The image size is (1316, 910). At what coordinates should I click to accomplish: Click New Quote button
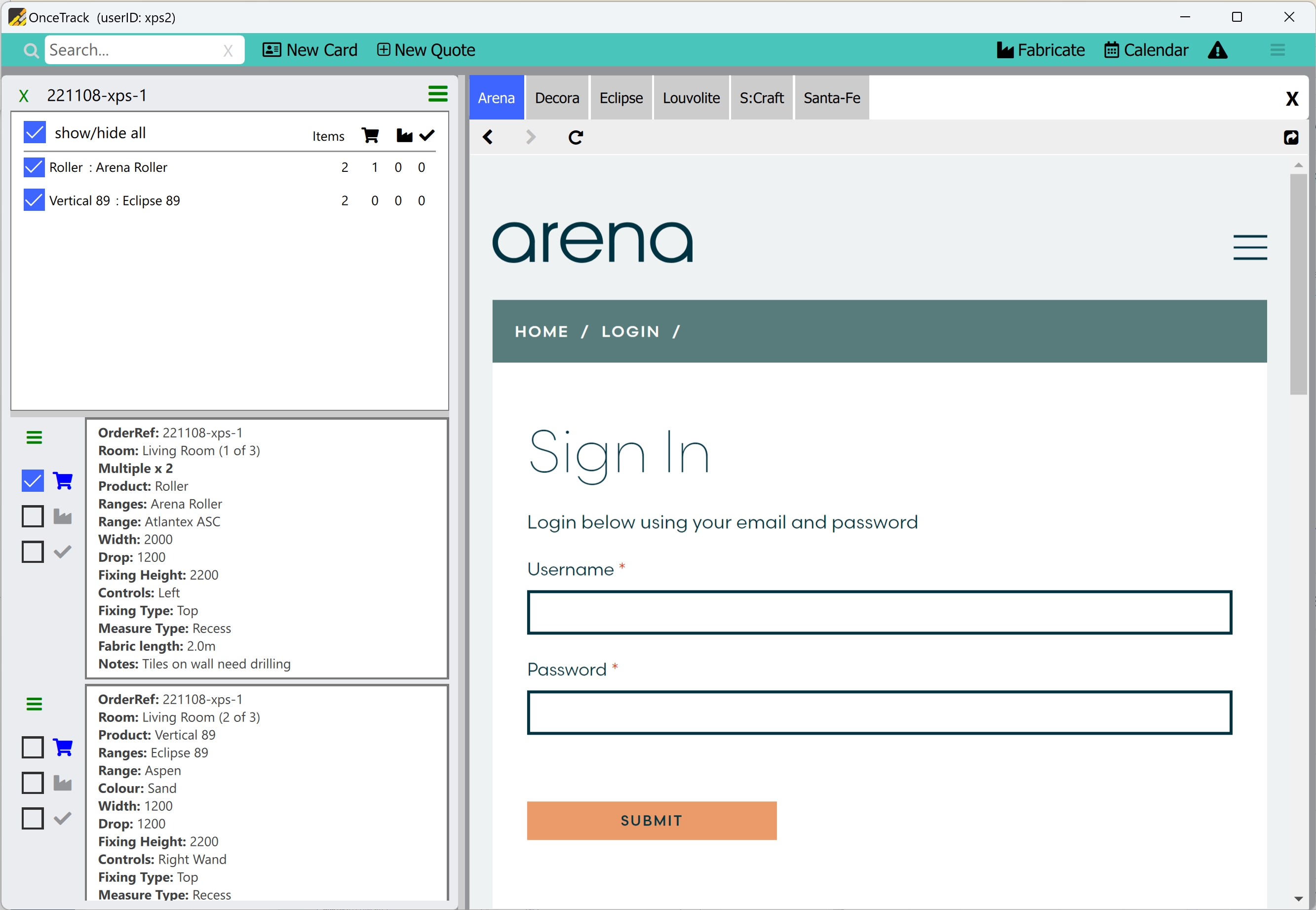(426, 50)
